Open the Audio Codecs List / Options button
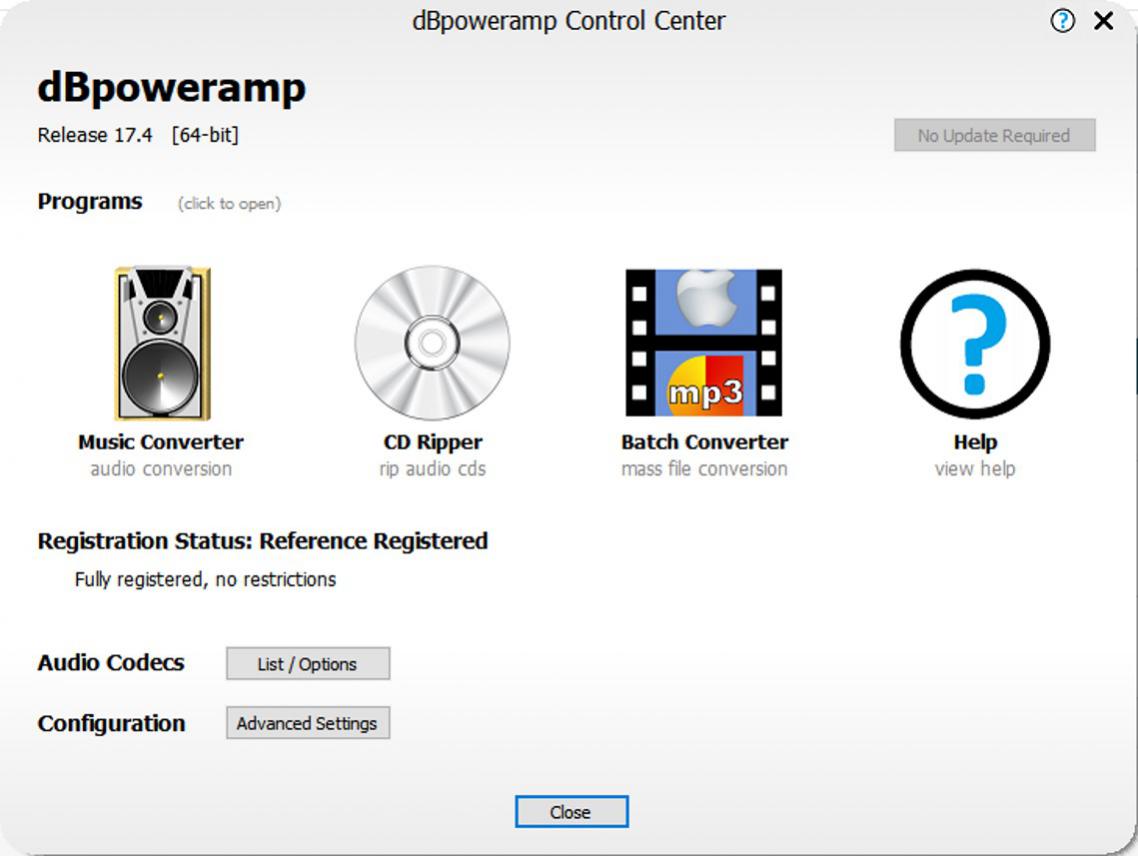Screen dimensions: 1138x856 click(x=307, y=664)
